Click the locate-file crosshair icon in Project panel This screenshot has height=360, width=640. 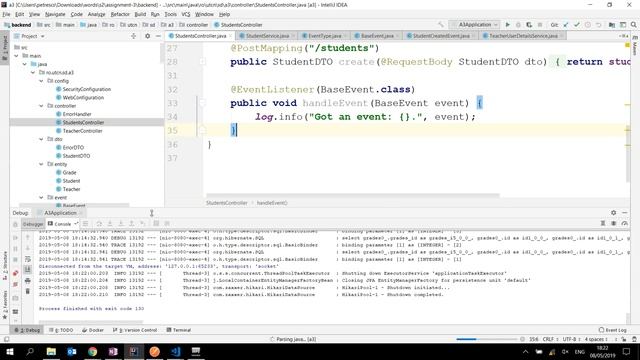pos(133,36)
